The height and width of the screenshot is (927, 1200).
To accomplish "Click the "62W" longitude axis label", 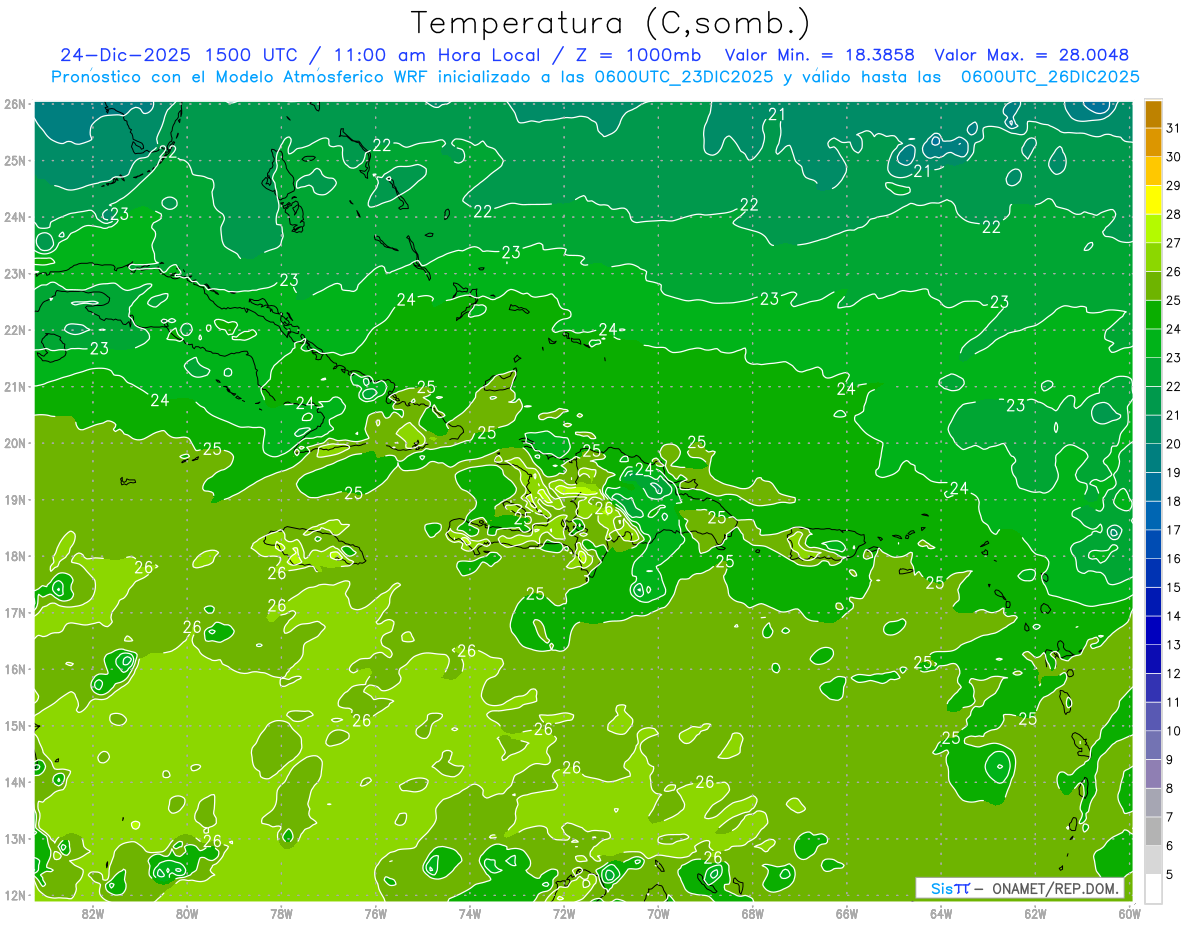I will [1035, 913].
